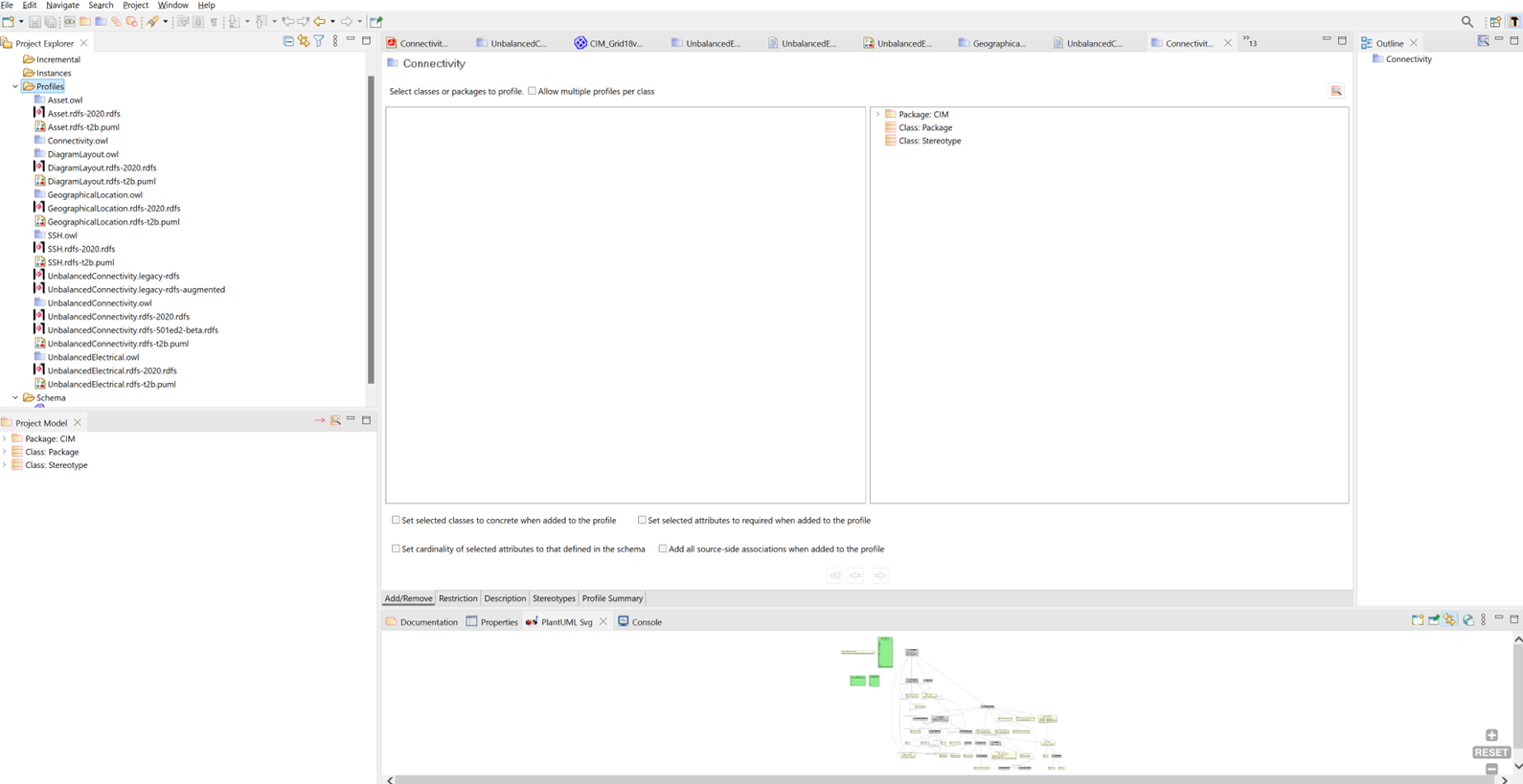This screenshot has width=1523, height=784.
Task: Select UnbalancedConnectivity.owl in Project Explorer
Action: [x=100, y=302]
